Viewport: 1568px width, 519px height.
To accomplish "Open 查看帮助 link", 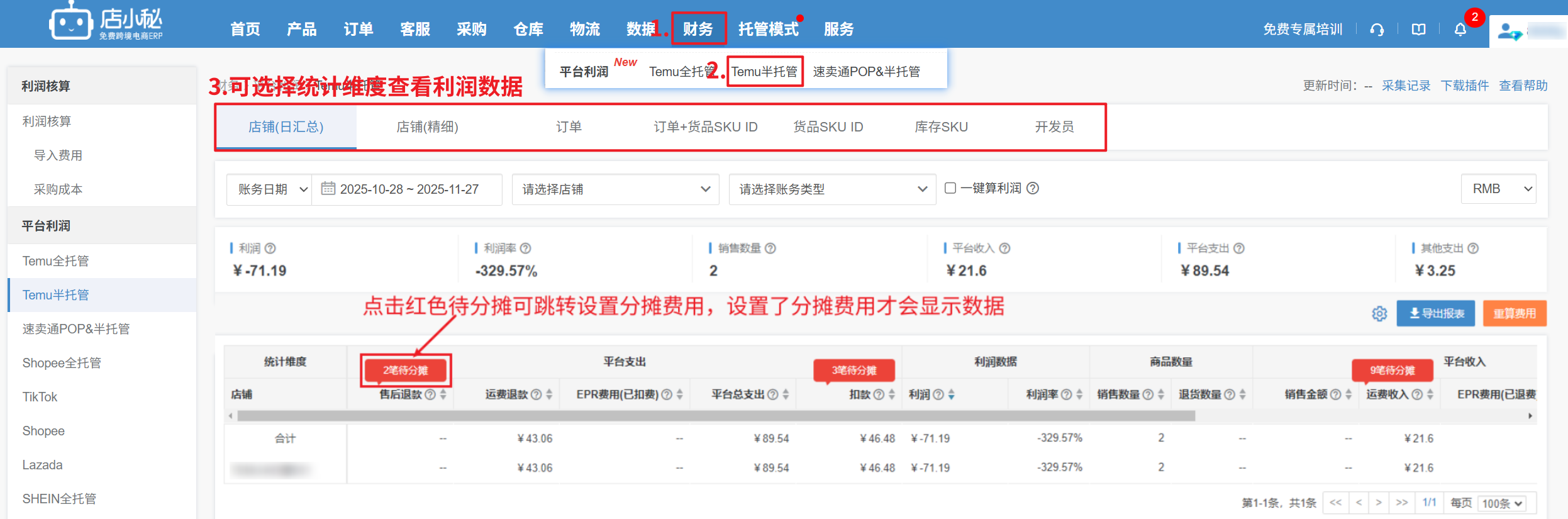I will point(1523,86).
